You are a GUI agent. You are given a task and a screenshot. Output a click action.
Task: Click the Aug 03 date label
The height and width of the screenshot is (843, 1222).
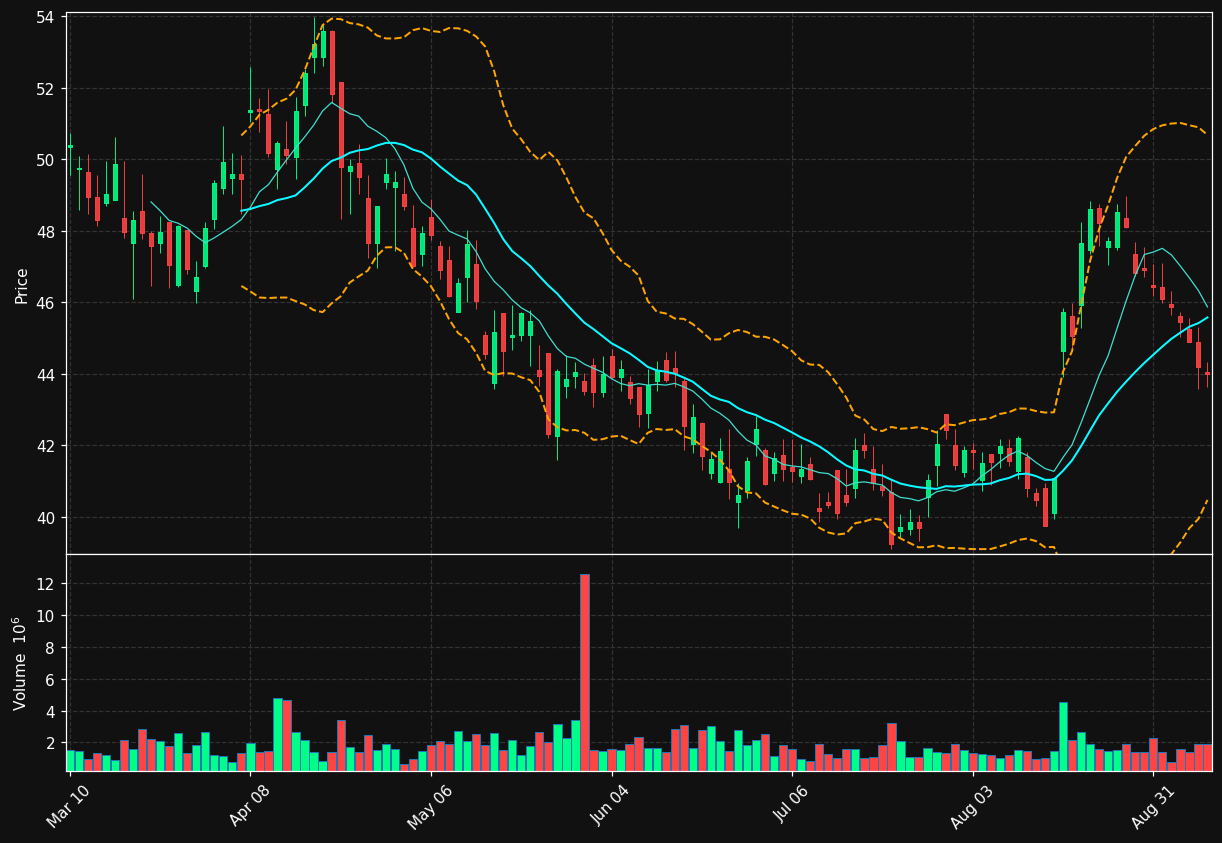coord(973,805)
